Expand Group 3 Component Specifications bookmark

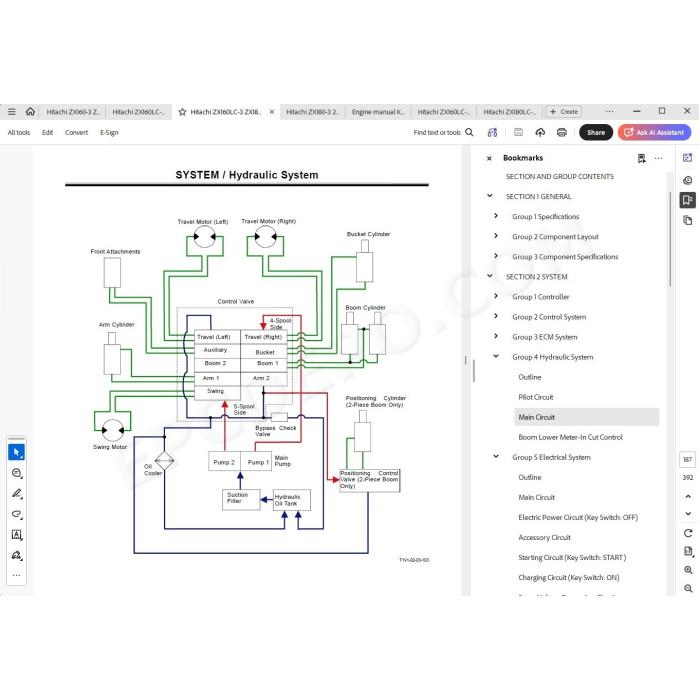496,256
